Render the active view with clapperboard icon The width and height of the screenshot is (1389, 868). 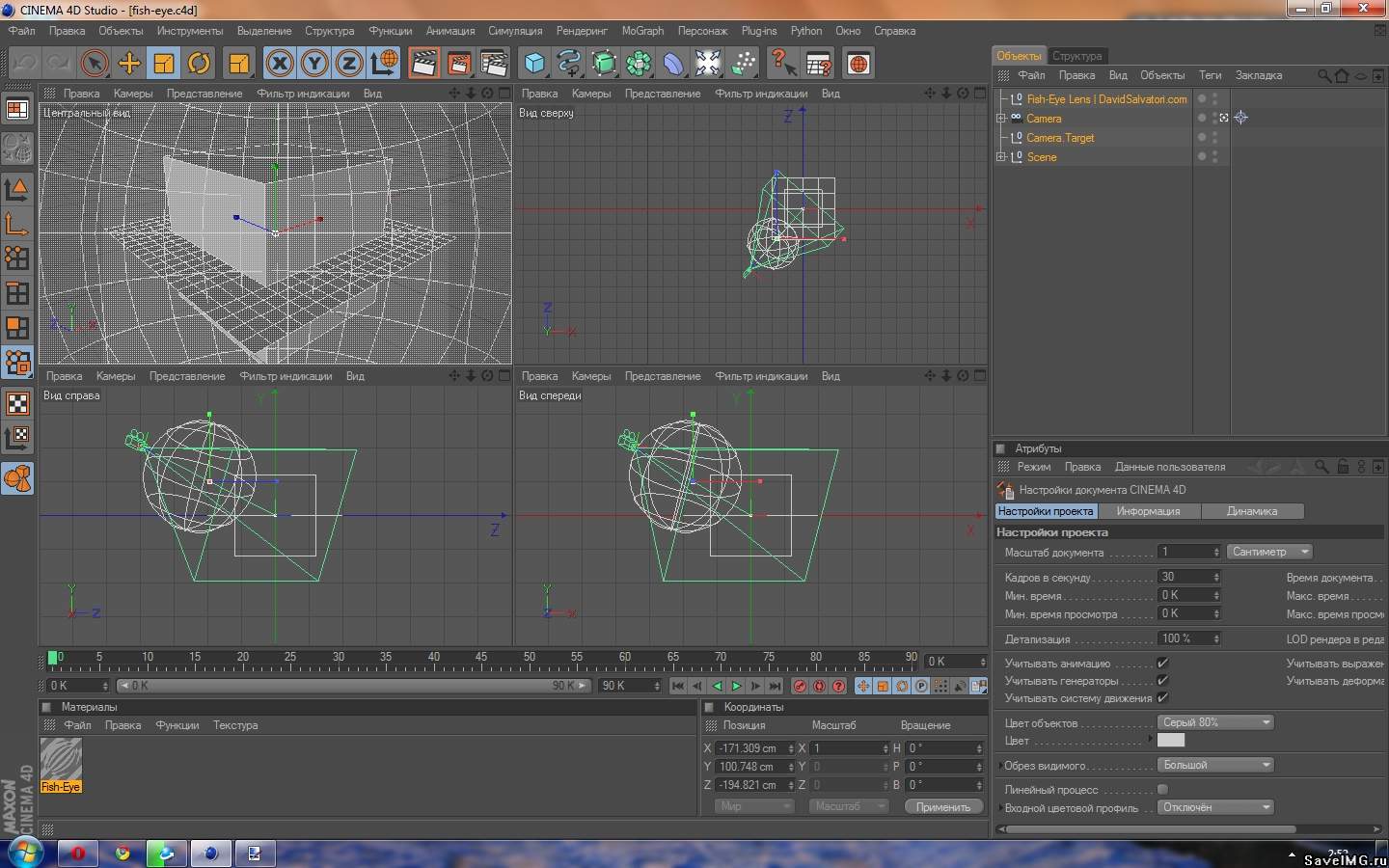pyautogui.click(x=423, y=64)
